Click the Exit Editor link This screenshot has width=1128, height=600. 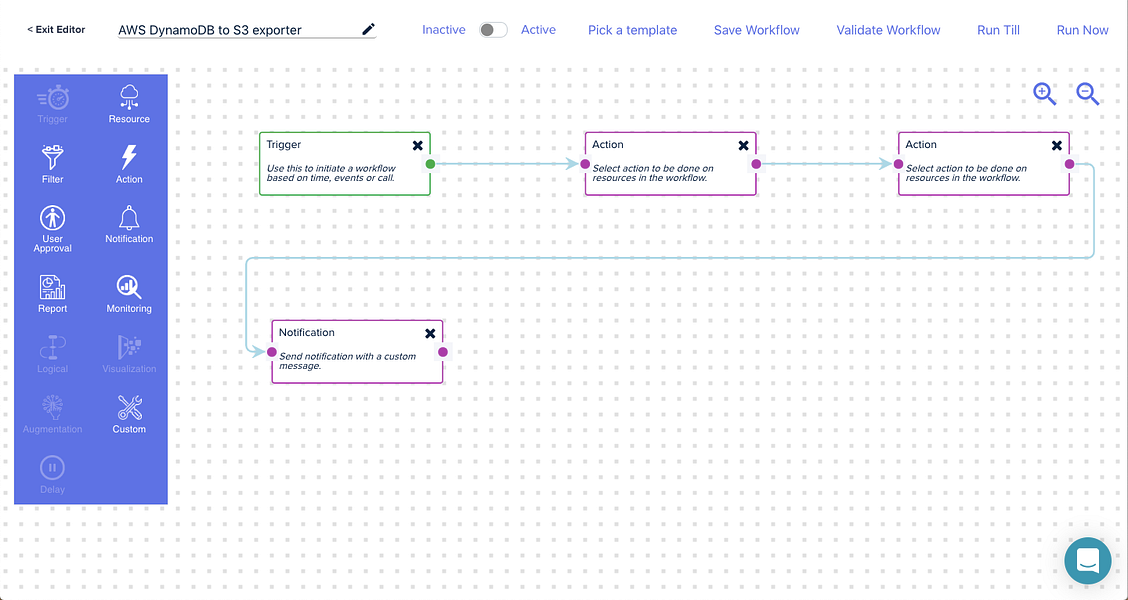tap(56, 29)
